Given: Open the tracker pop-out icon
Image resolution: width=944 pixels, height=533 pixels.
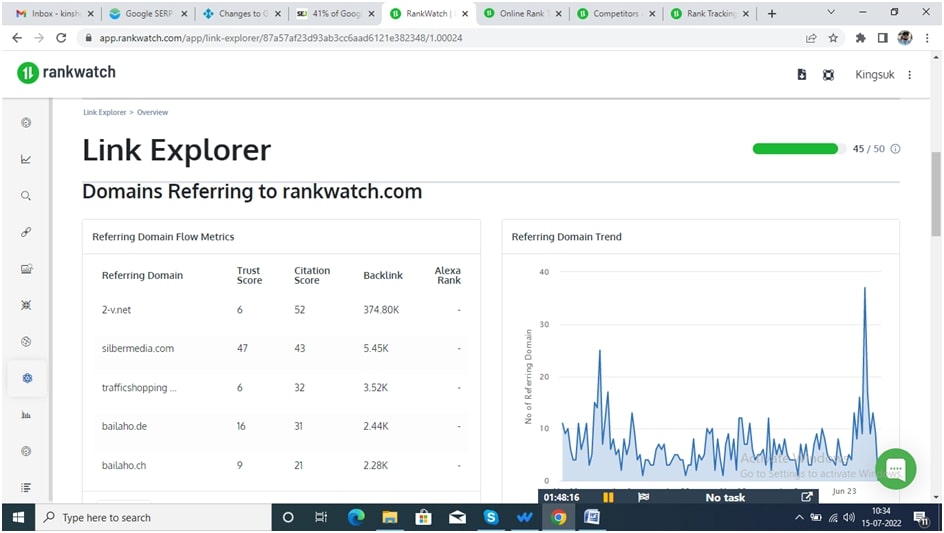Looking at the screenshot, I should (807, 497).
